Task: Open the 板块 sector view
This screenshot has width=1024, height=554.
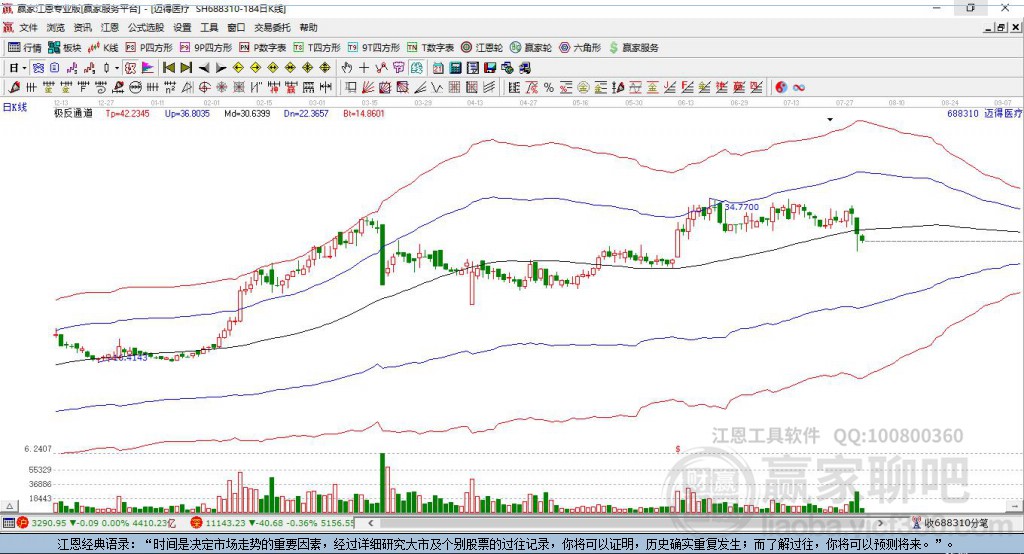Action: (x=65, y=48)
